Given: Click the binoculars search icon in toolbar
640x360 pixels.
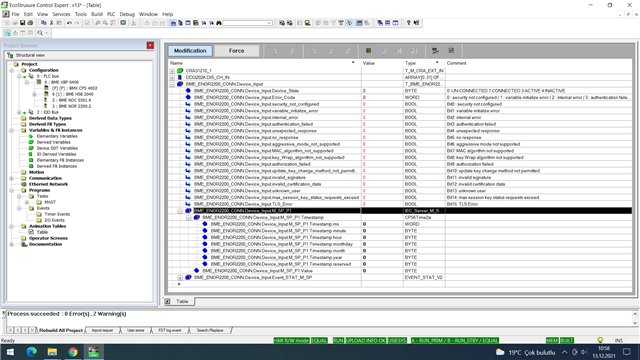Looking at the screenshot, I should [219, 23].
